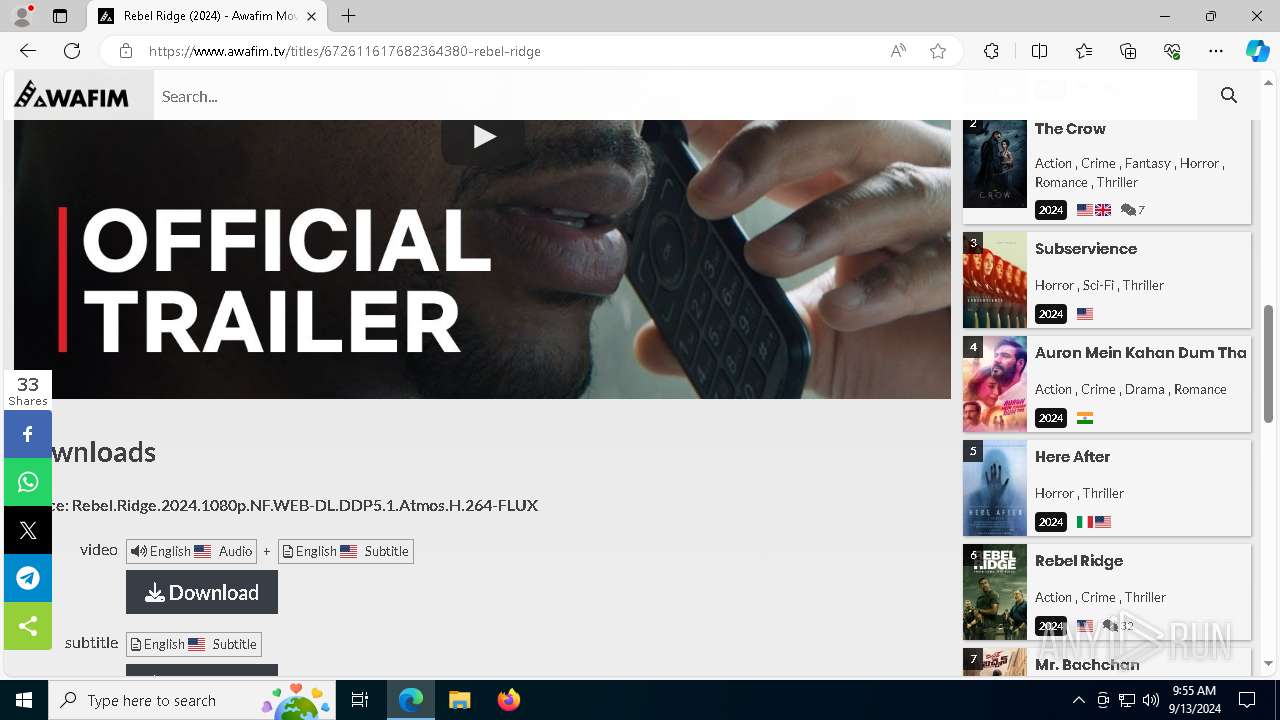Share on X (Twitter)
Image resolution: width=1280 pixels, height=720 pixels.
click(28, 530)
